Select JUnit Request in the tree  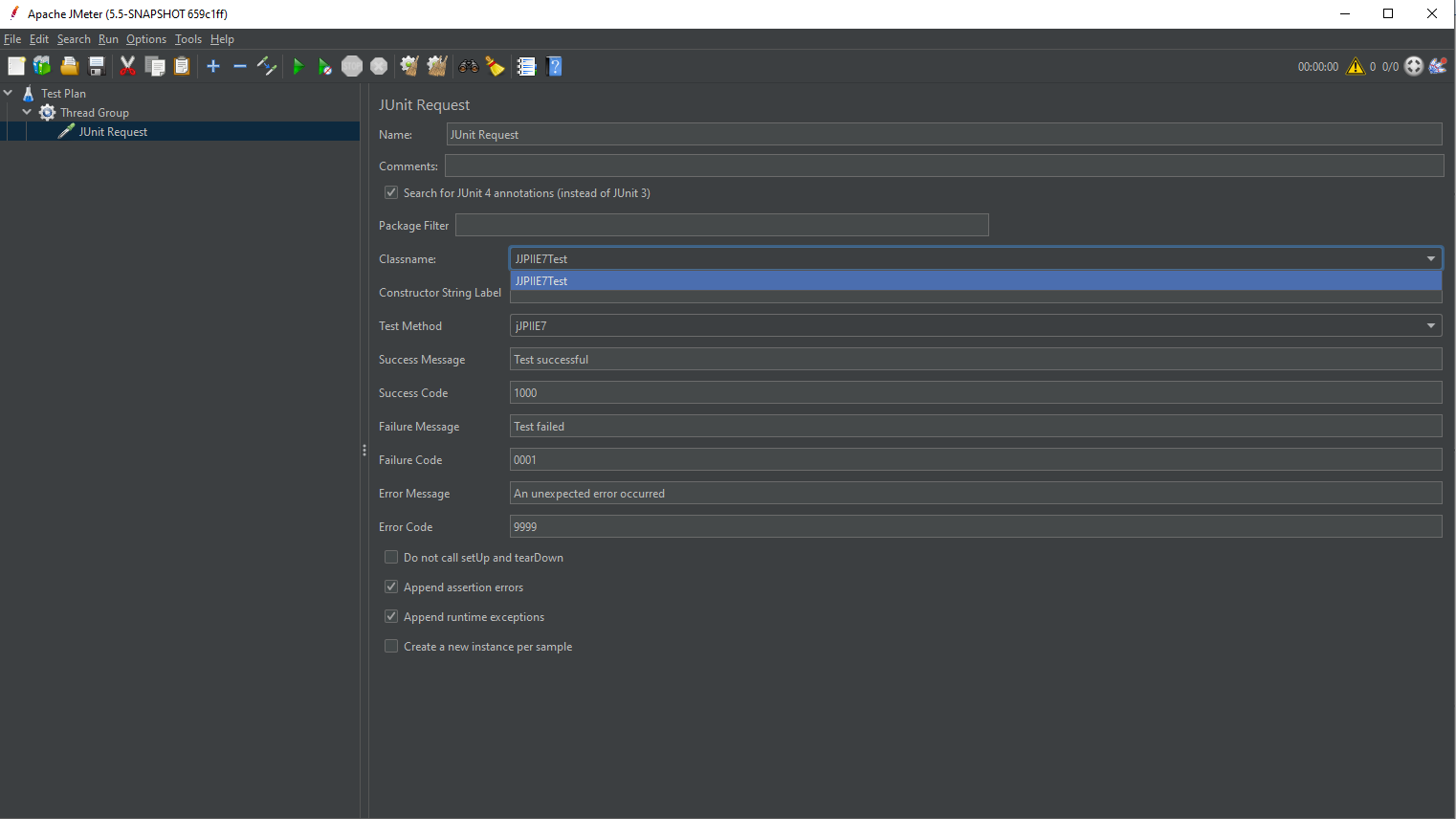pyautogui.click(x=113, y=131)
